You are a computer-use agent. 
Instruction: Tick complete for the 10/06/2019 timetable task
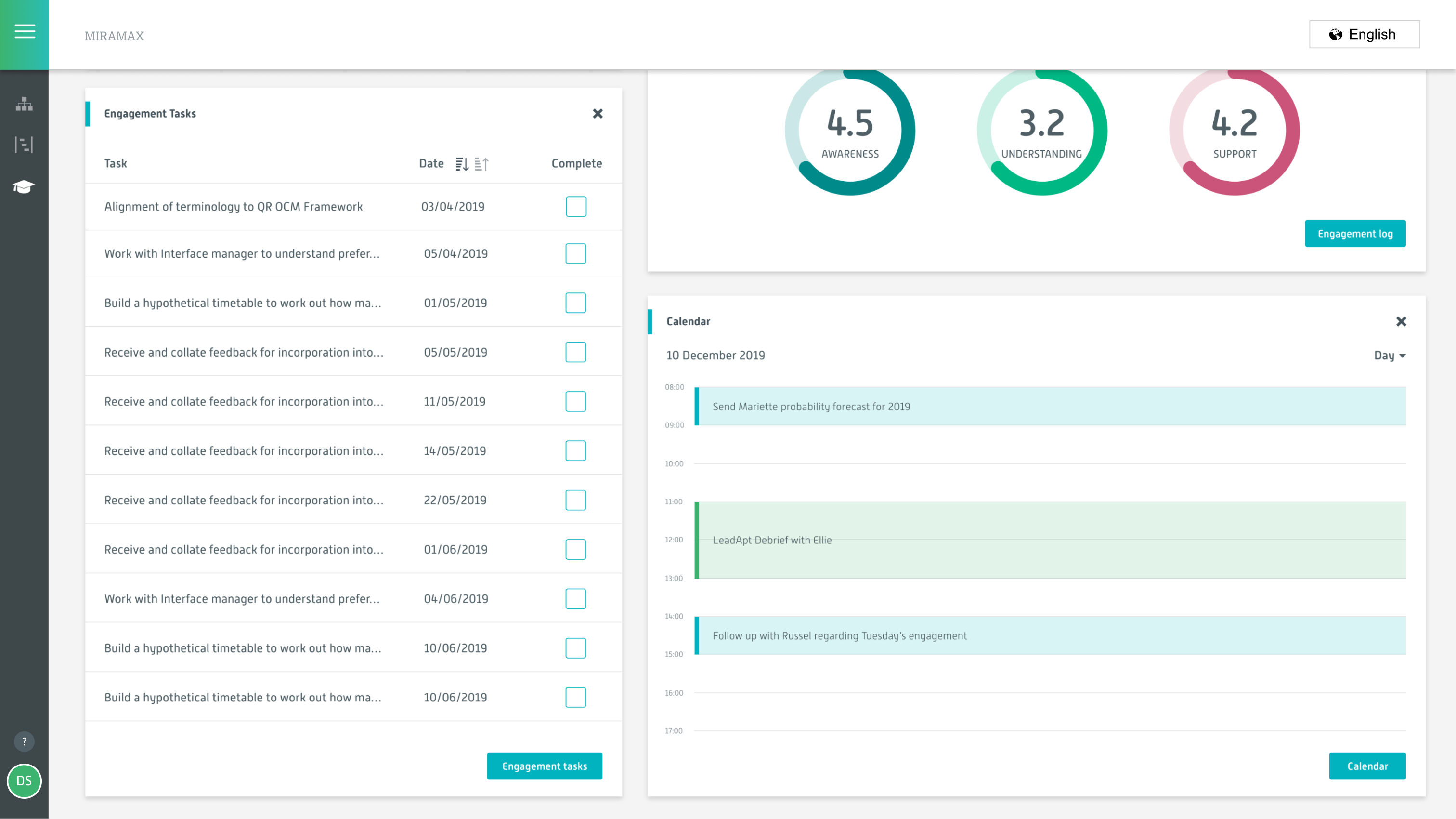coord(576,648)
